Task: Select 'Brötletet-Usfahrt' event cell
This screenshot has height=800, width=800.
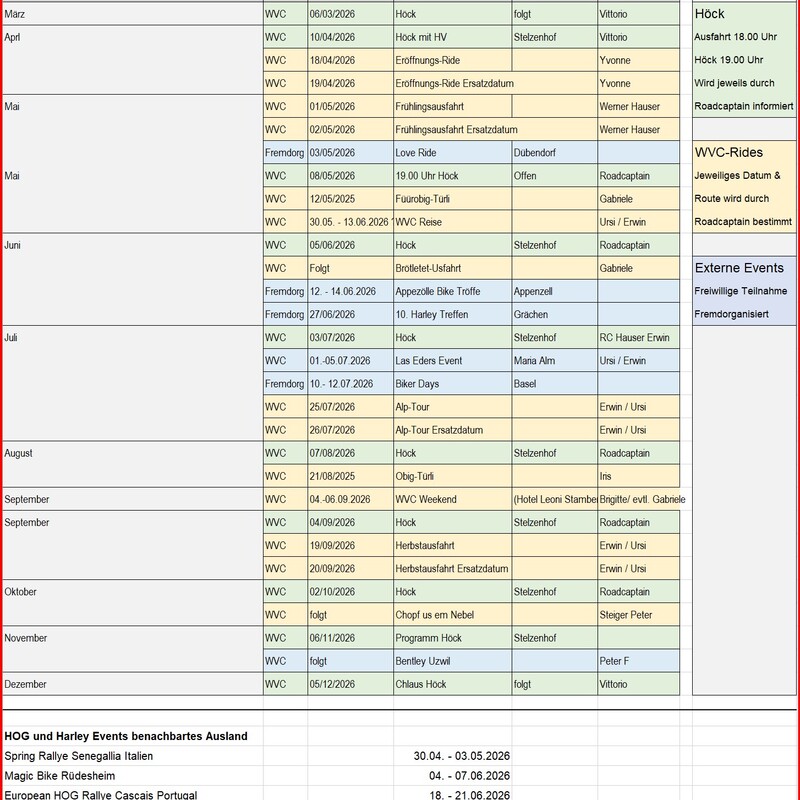Action: tap(452, 268)
